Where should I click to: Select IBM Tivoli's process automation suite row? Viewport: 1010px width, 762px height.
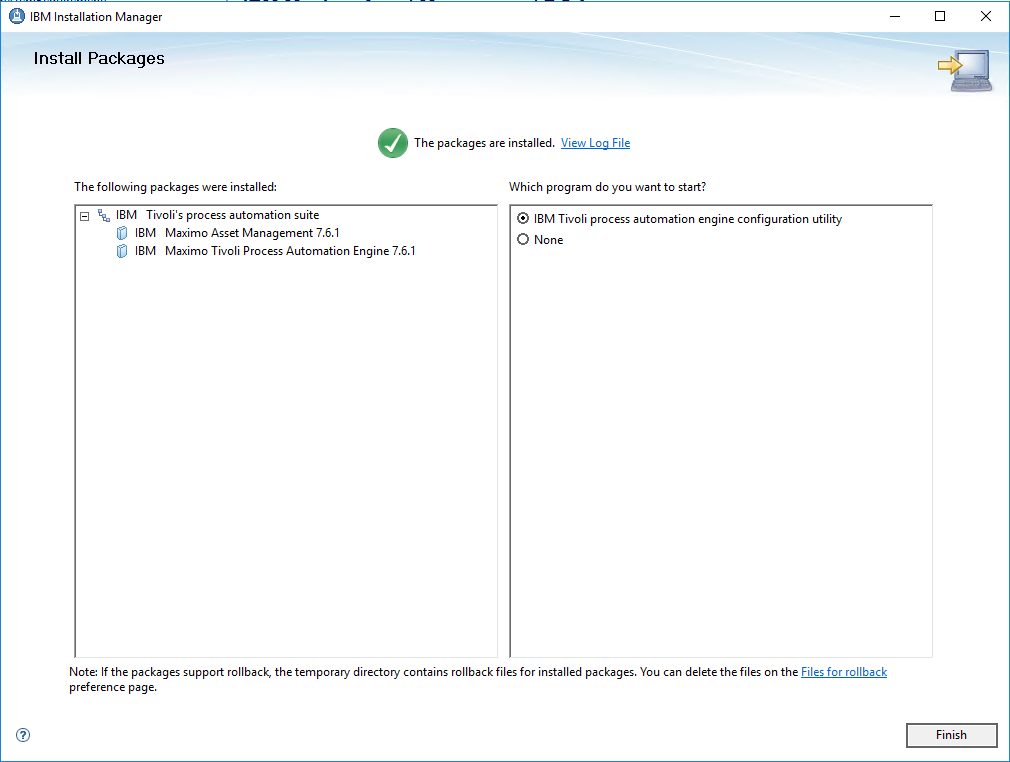click(217, 215)
